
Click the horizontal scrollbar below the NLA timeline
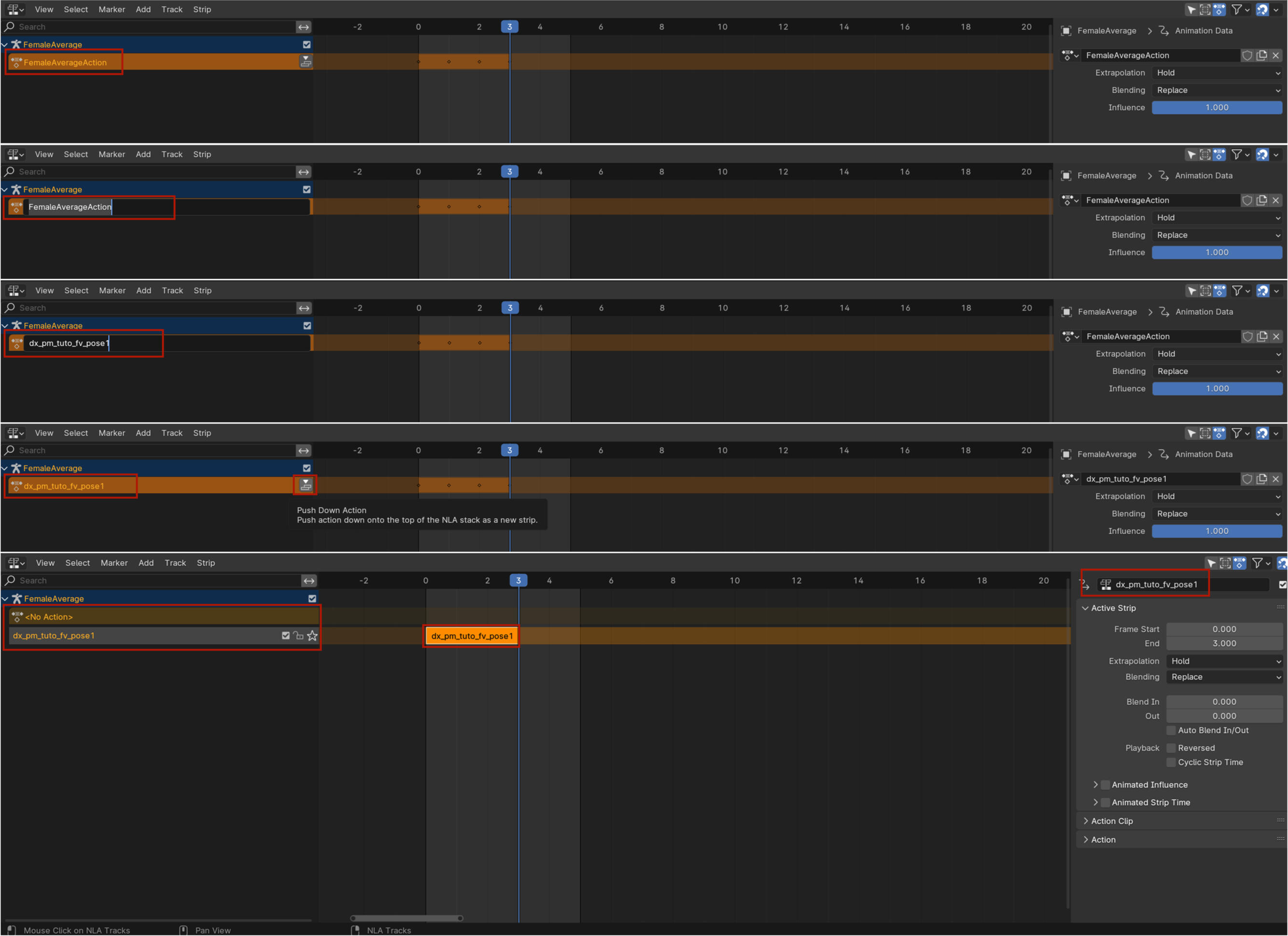[x=406, y=919]
